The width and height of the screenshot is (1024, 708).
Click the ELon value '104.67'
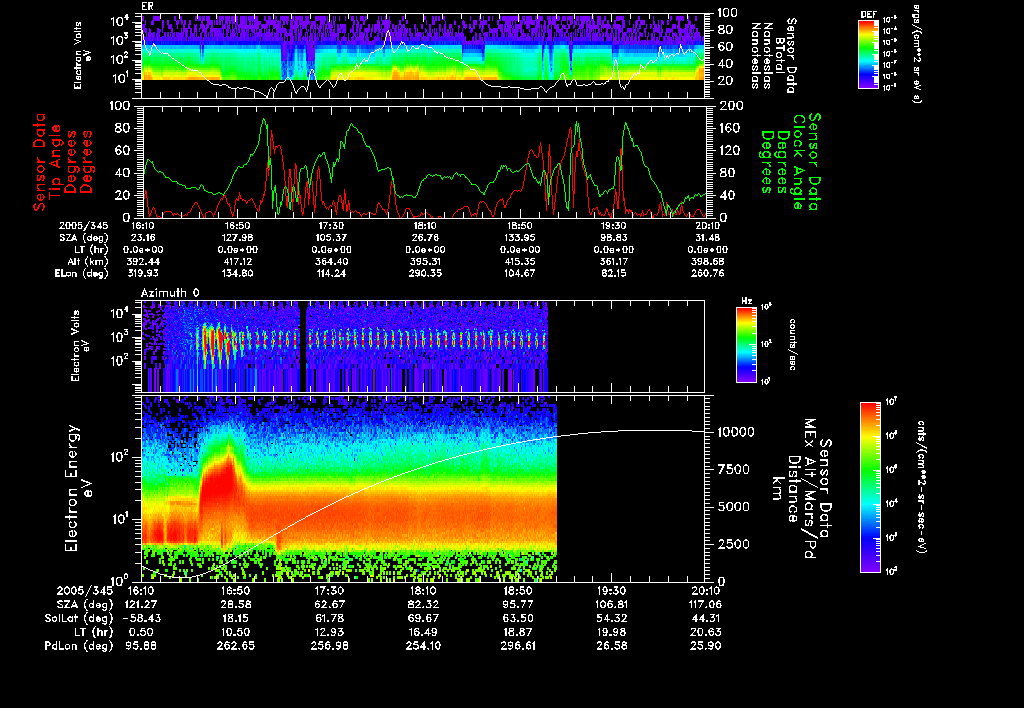[x=519, y=274]
